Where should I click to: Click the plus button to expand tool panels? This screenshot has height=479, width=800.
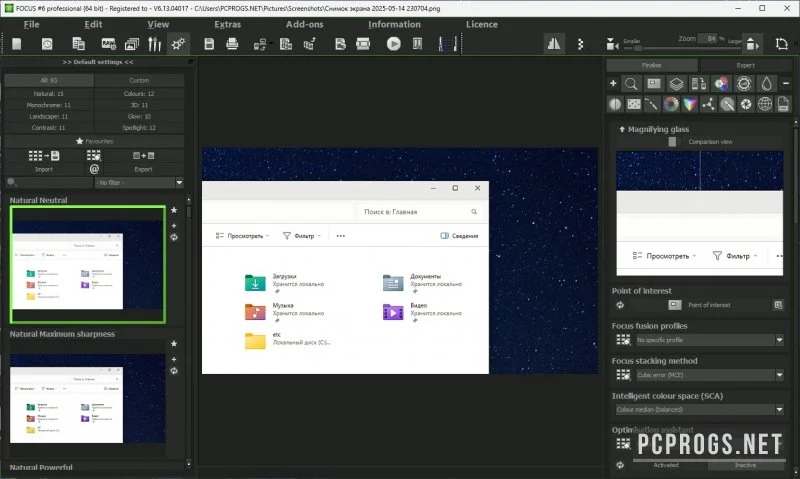coord(613,83)
